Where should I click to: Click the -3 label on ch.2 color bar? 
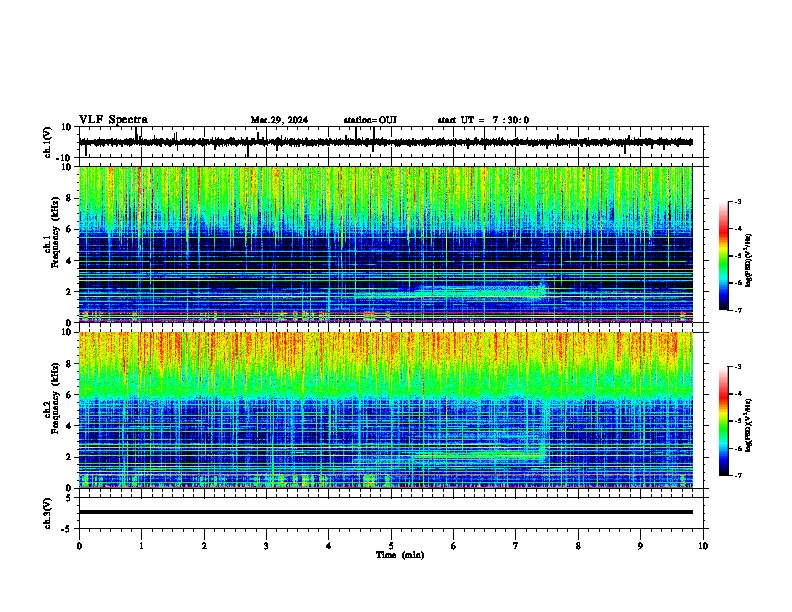[738, 367]
